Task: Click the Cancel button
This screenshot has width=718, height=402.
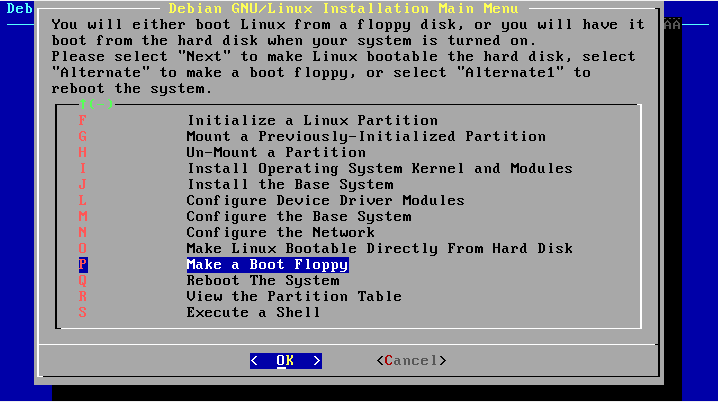Action: click(x=411, y=361)
